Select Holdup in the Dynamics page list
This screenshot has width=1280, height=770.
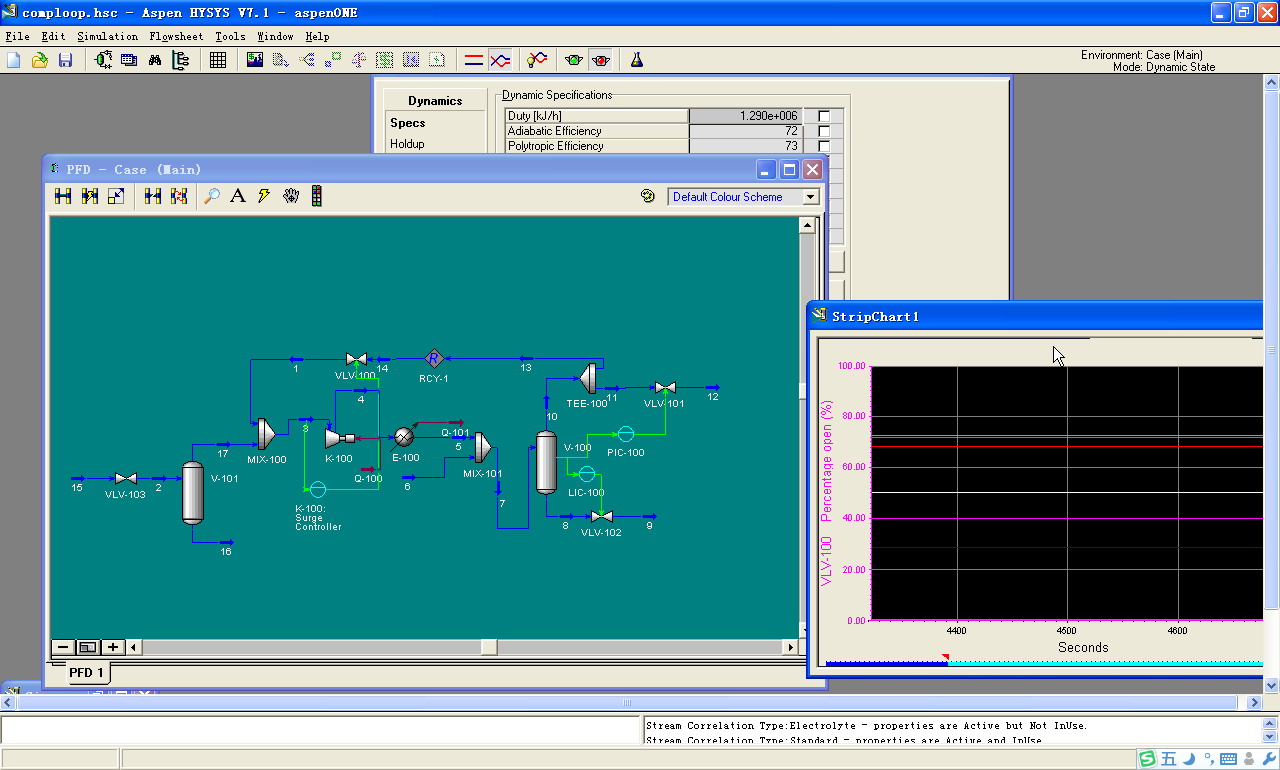[x=407, y=144]
